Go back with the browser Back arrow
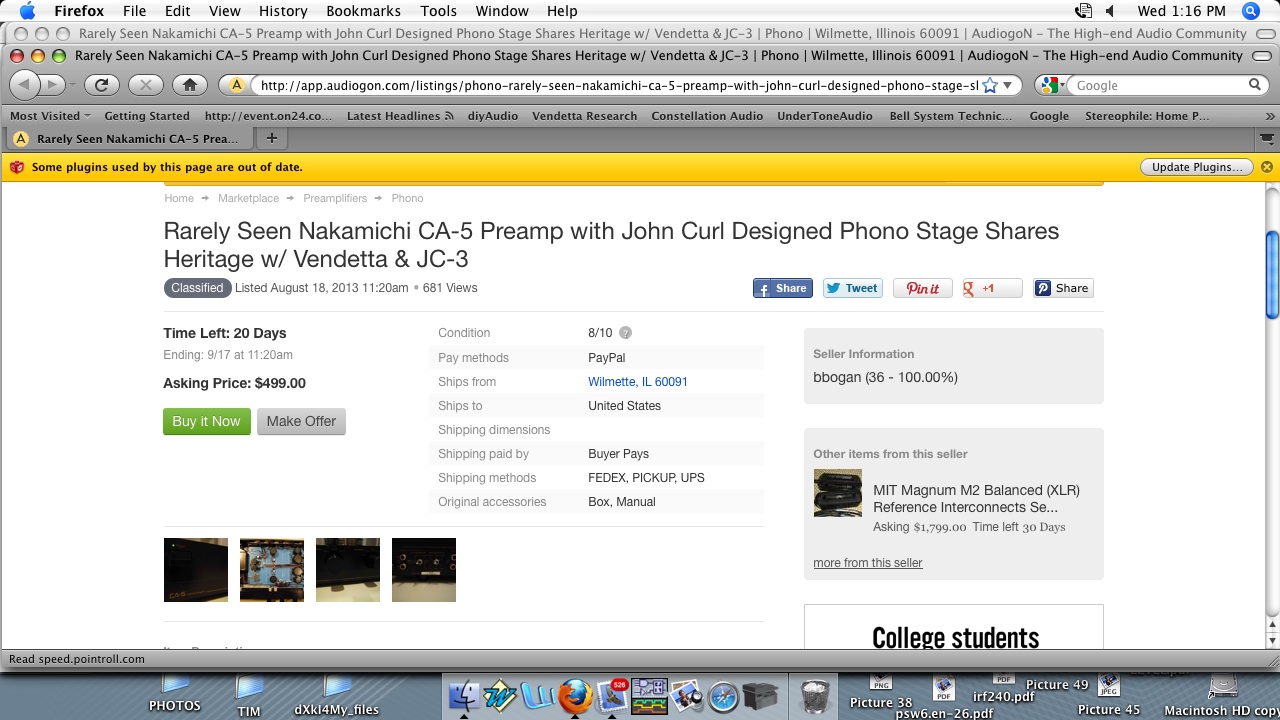 pos(24,85)
